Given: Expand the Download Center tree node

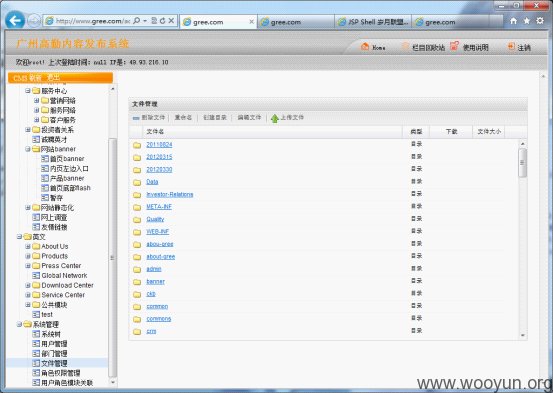Looking at the screenshot, I should (28, 285).
